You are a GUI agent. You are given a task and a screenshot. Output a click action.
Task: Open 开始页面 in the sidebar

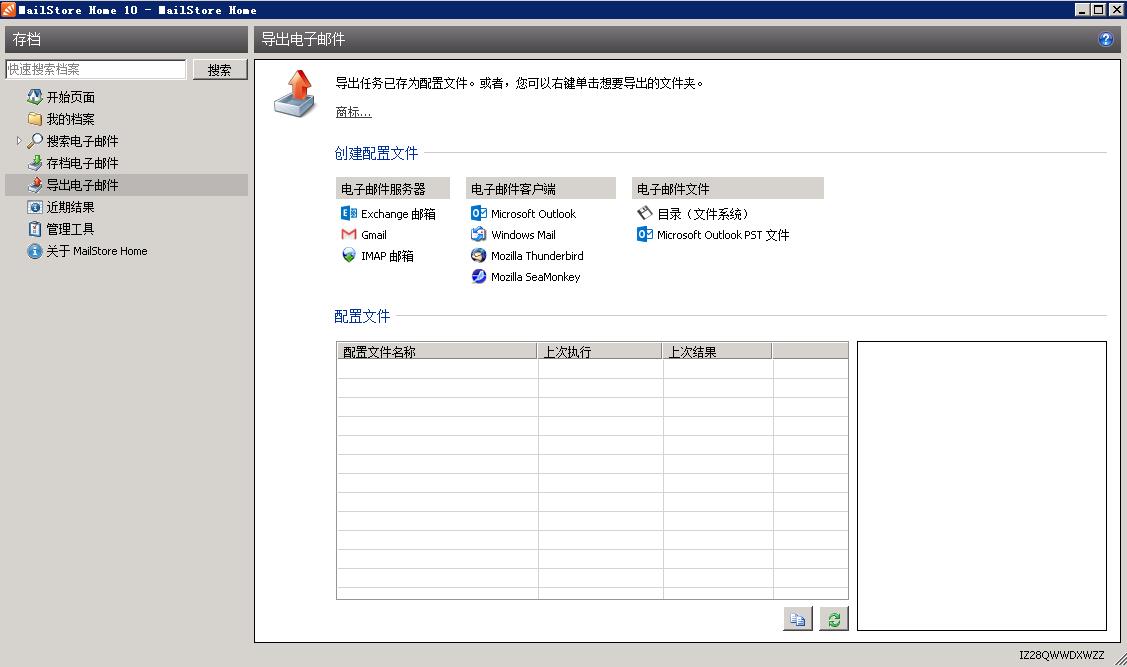click(70, 97)
